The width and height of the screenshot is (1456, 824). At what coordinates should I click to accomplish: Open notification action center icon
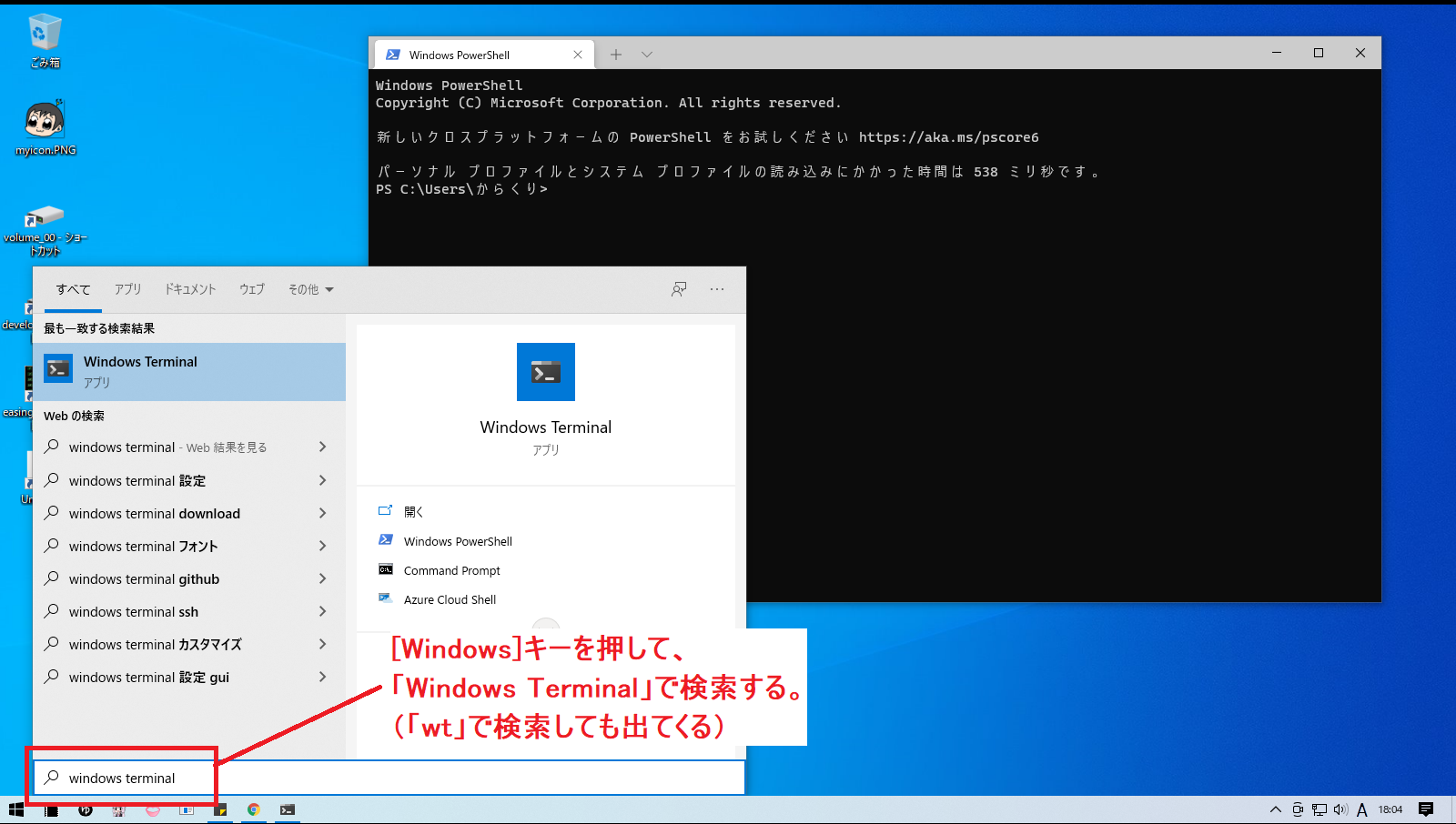(1426, 809)
